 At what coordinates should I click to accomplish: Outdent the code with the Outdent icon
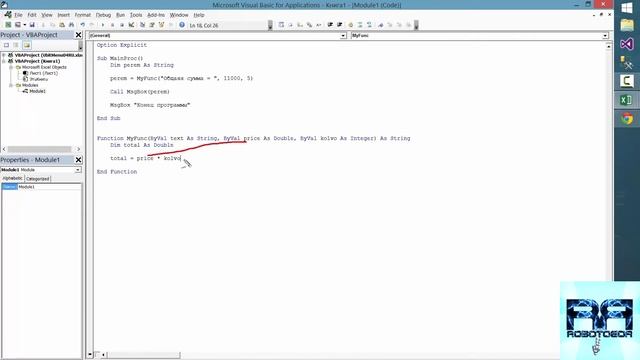tap(340, 25)
